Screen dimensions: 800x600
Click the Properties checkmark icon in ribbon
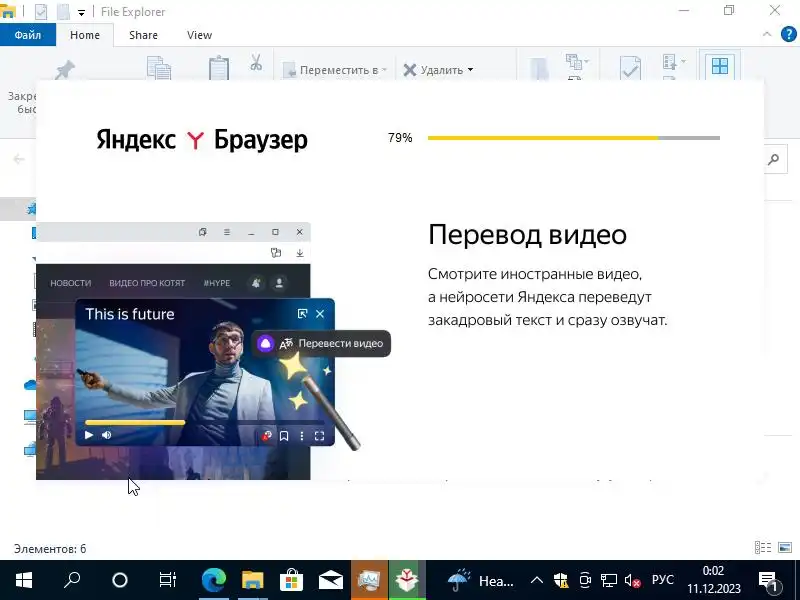pos(630,68)
